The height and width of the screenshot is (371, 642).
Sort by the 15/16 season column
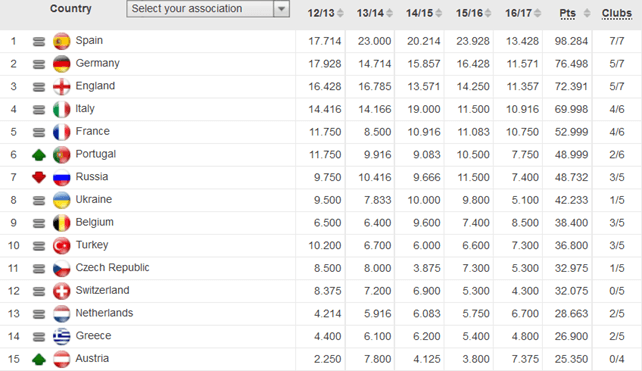pyautogui.click(x=473, y=13)
